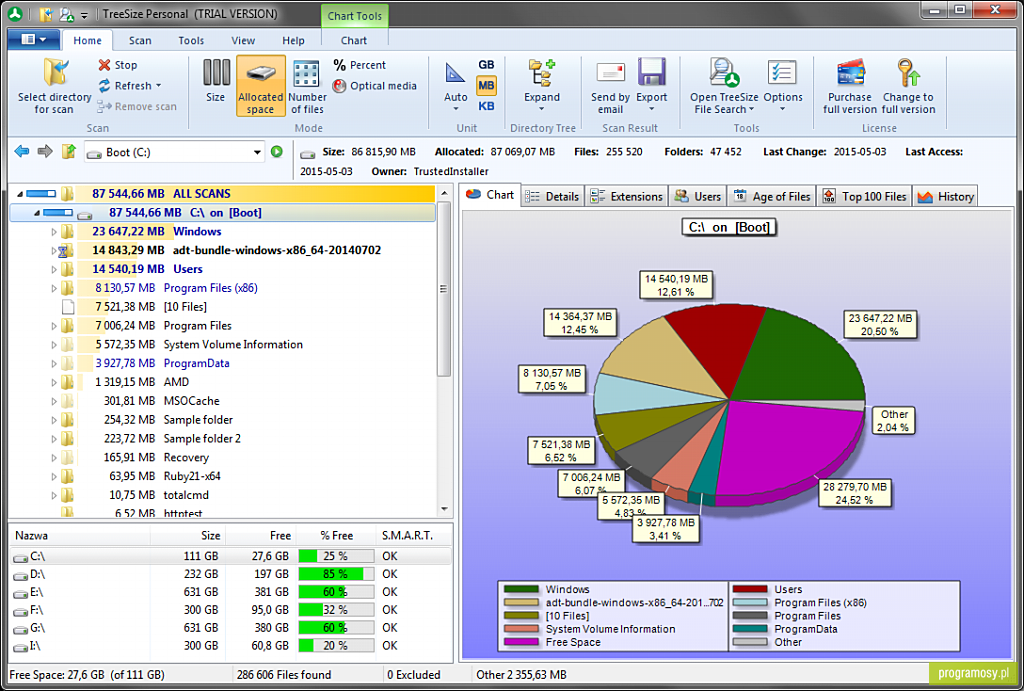Click the green start scan button
This screenshot has width=1024, height=691.
coord(277,152)
